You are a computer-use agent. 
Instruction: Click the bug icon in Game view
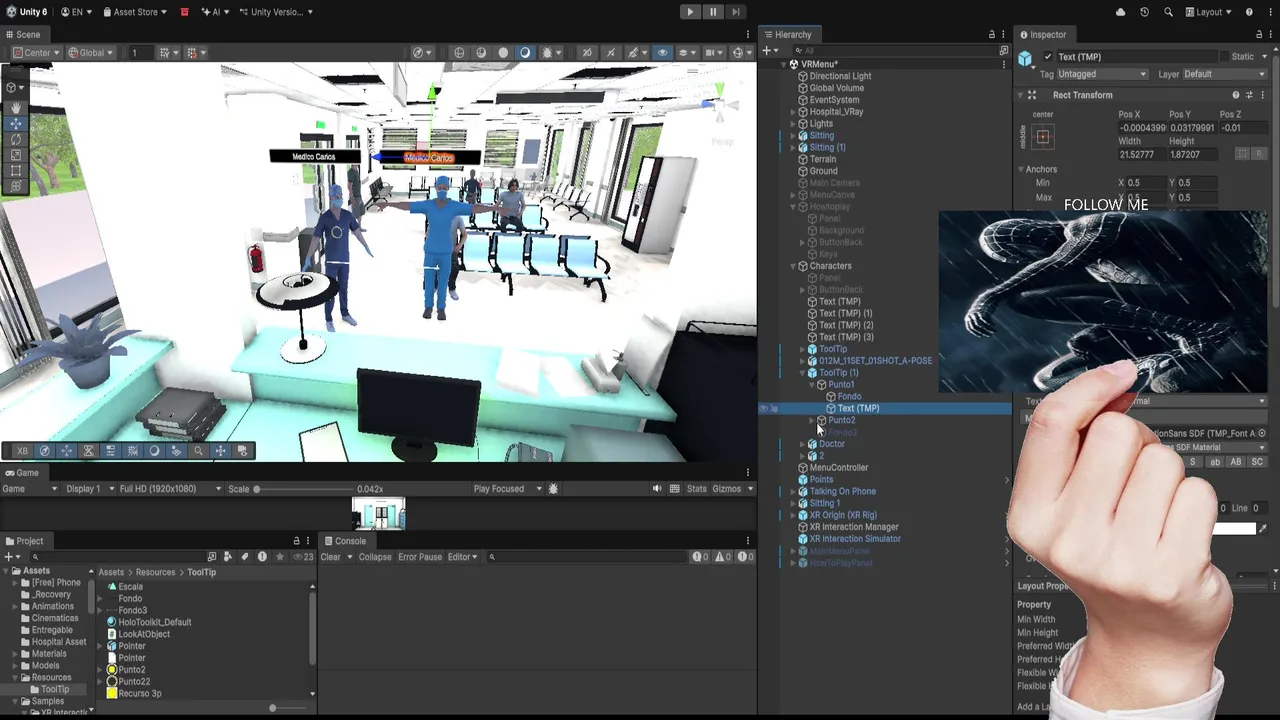click(553, 489)
